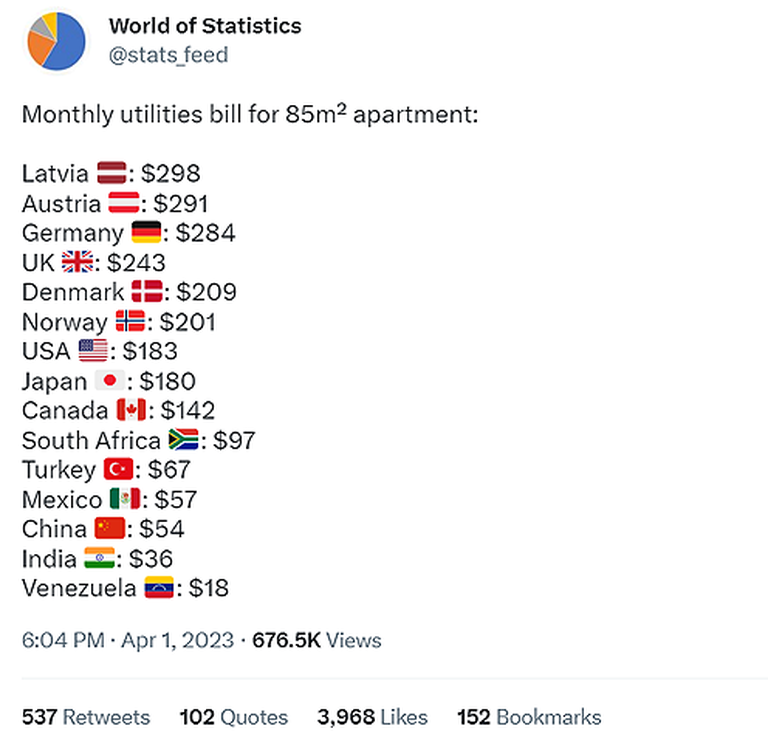The image size is (768, 754).
Task: Click the Venezuela flag emoji
Action: [x=159, y=587]
